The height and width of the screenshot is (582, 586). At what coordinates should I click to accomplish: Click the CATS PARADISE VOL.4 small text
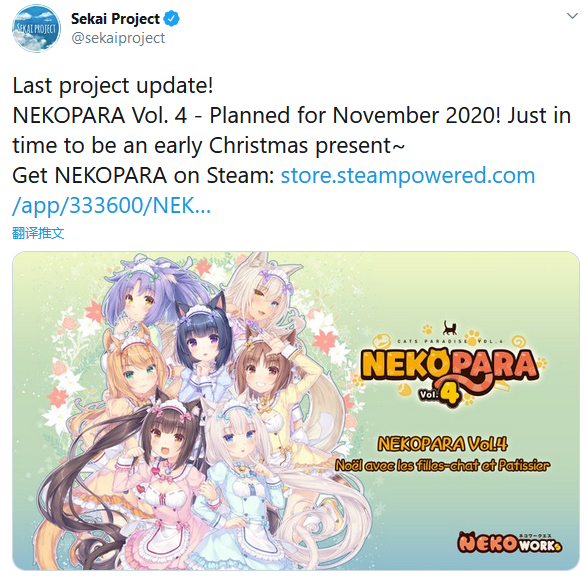450,341
